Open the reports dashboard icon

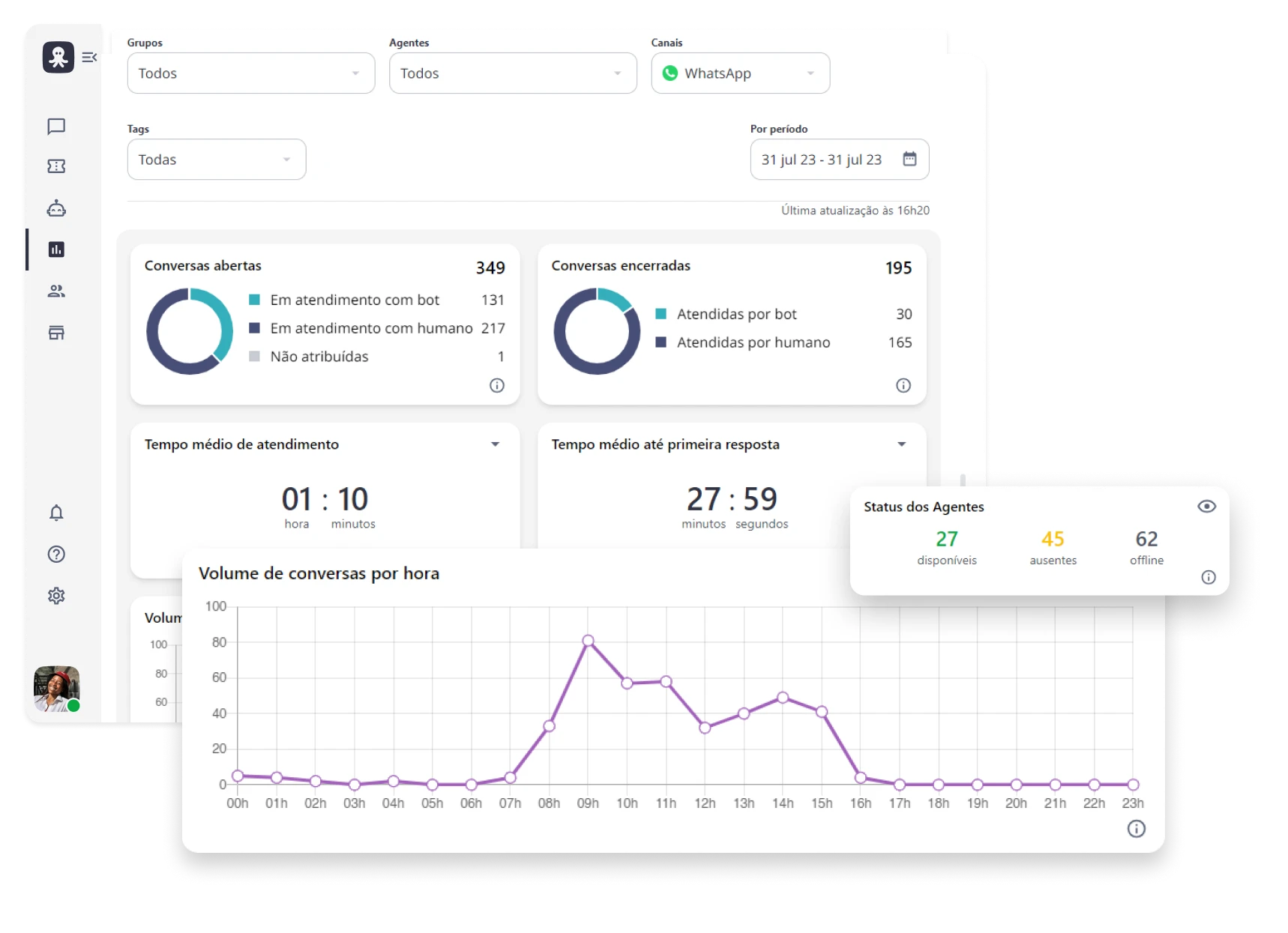(x=56, y=250)
